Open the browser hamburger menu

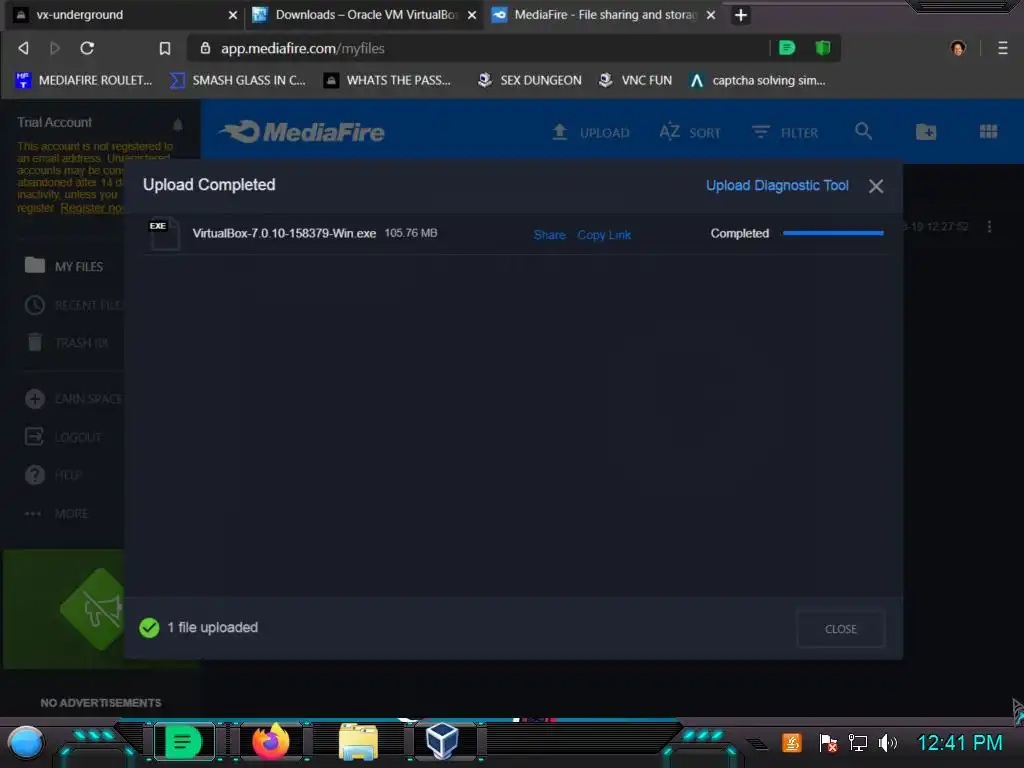[x=1002, y=48]
